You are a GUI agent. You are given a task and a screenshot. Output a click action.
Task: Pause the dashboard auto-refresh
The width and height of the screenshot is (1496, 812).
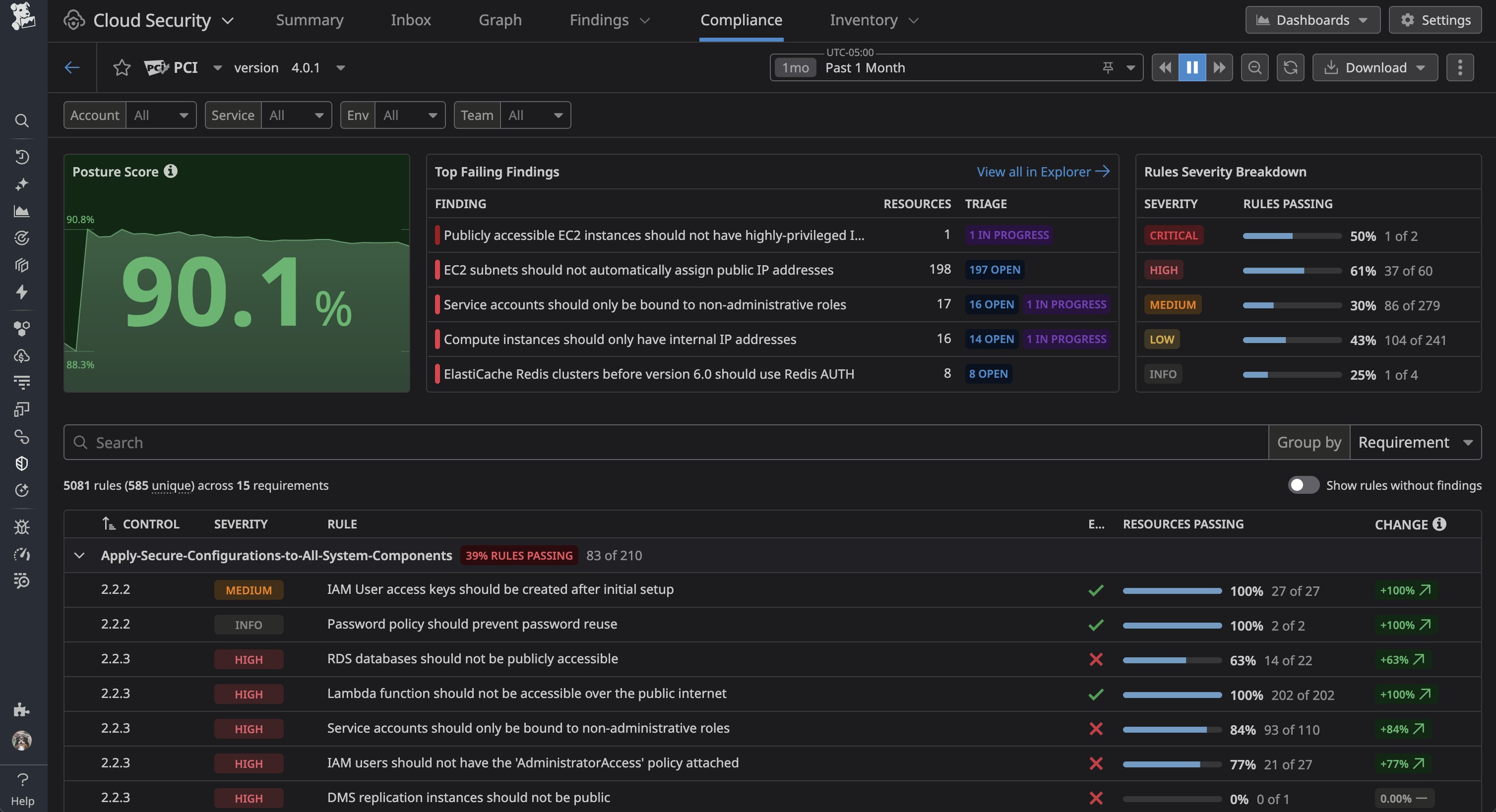[1191, 67]
